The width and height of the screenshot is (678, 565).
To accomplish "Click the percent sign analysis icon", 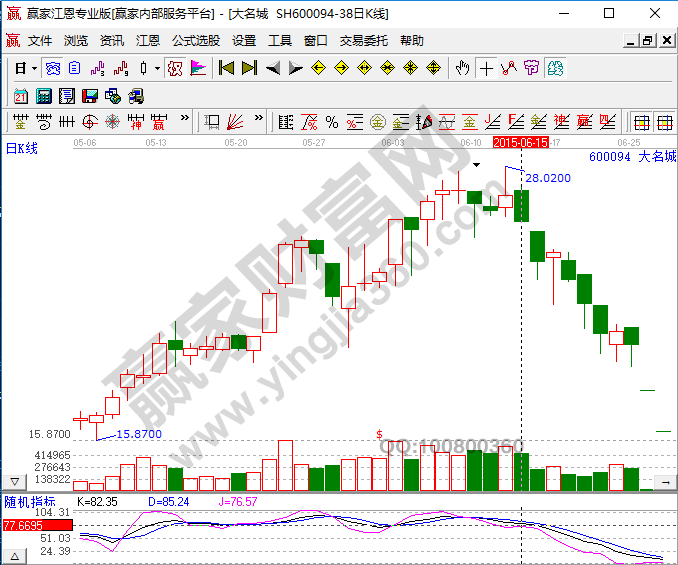I will coord(331,122).
